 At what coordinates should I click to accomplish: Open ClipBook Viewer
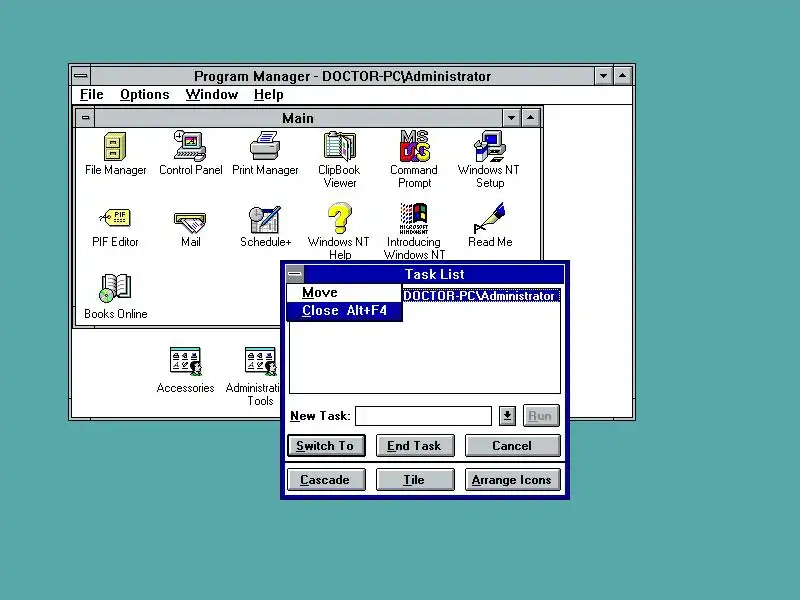[x=339, y=146]
